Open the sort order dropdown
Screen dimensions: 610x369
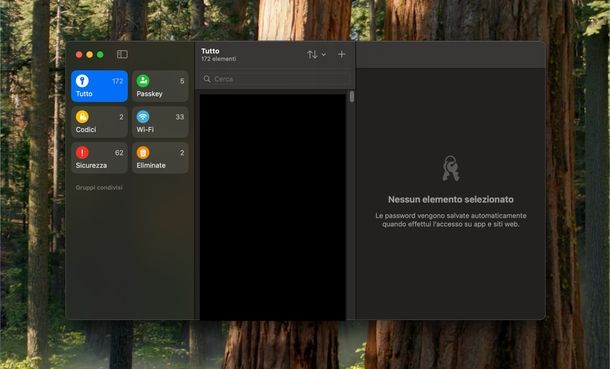click(x=316, y=54)
